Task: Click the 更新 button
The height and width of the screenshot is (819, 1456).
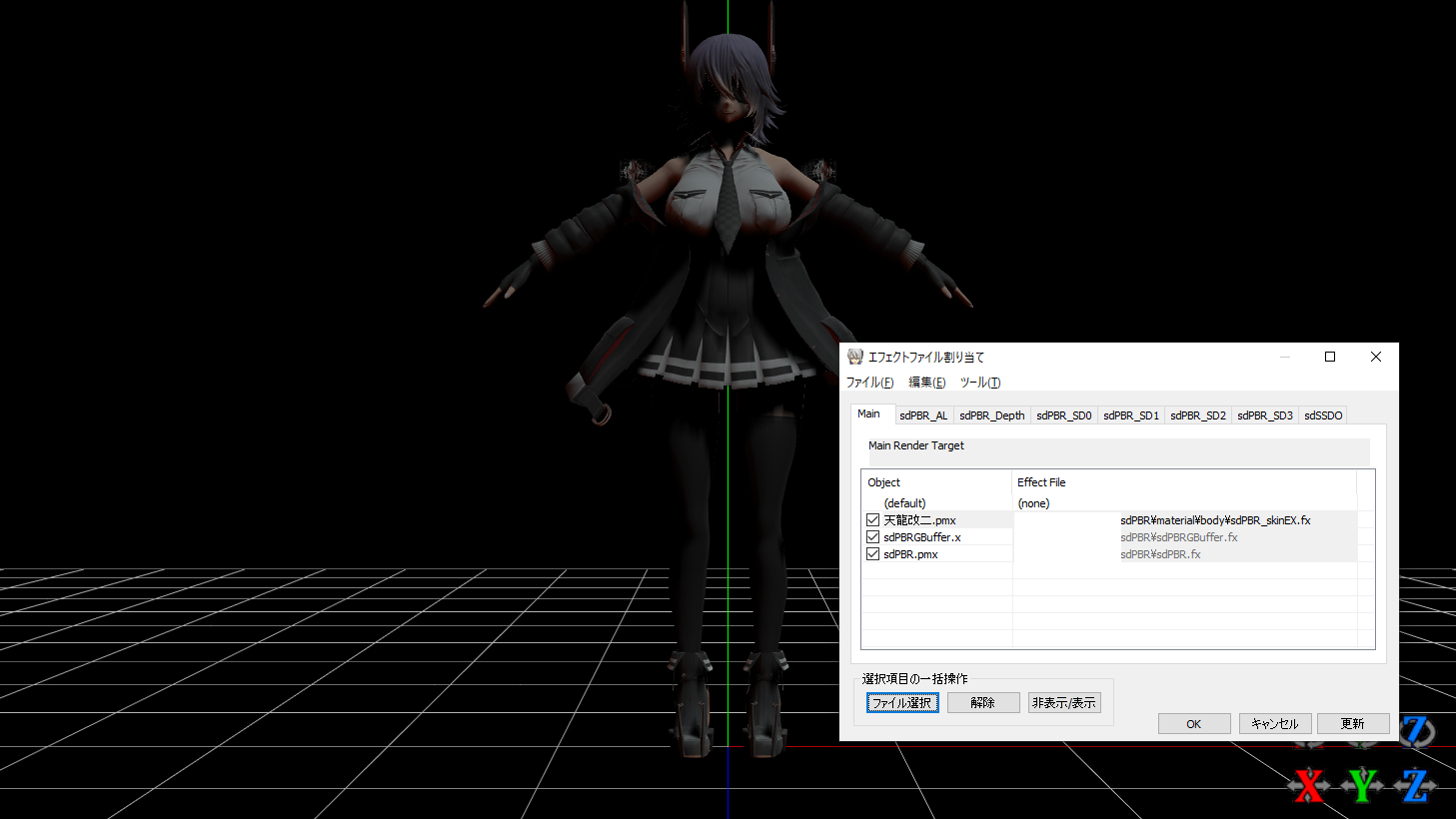Action: tap(1352, 724)
